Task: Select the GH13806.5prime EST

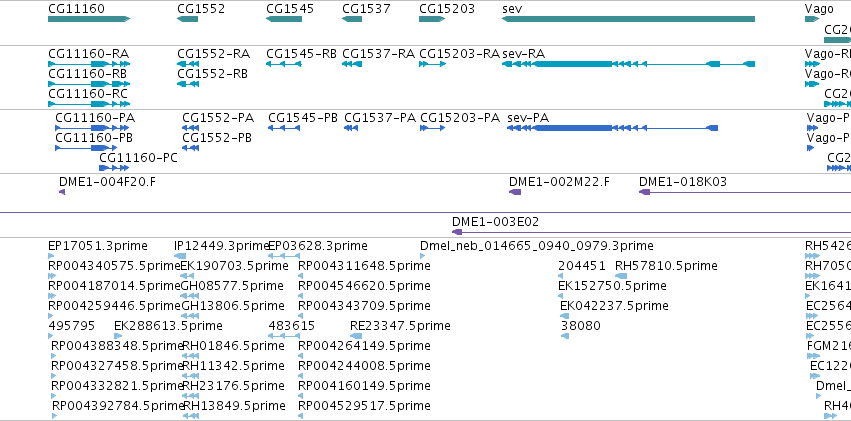Action: (x=189, y=316)
